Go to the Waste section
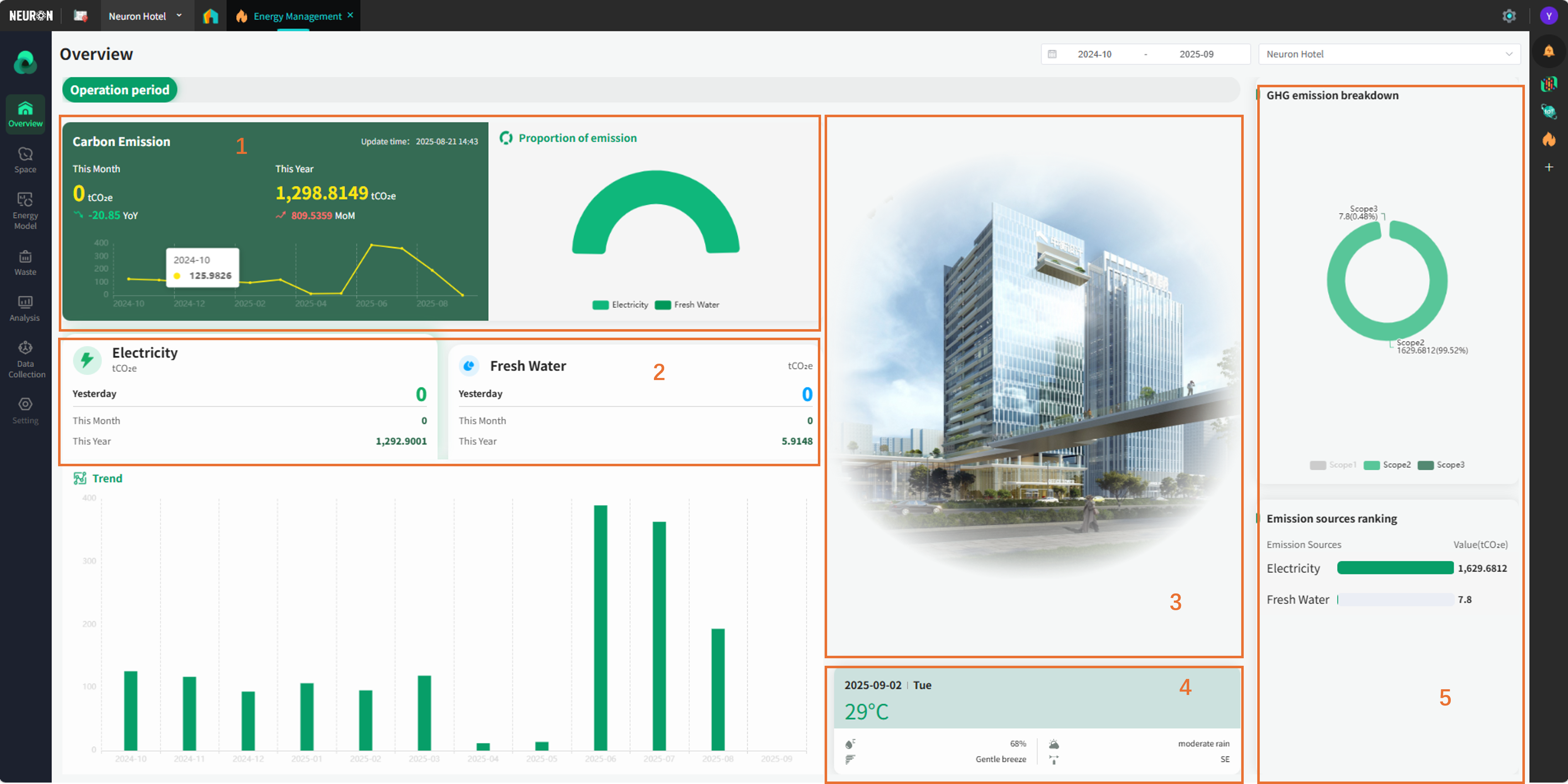 click(x=25, y=263)
